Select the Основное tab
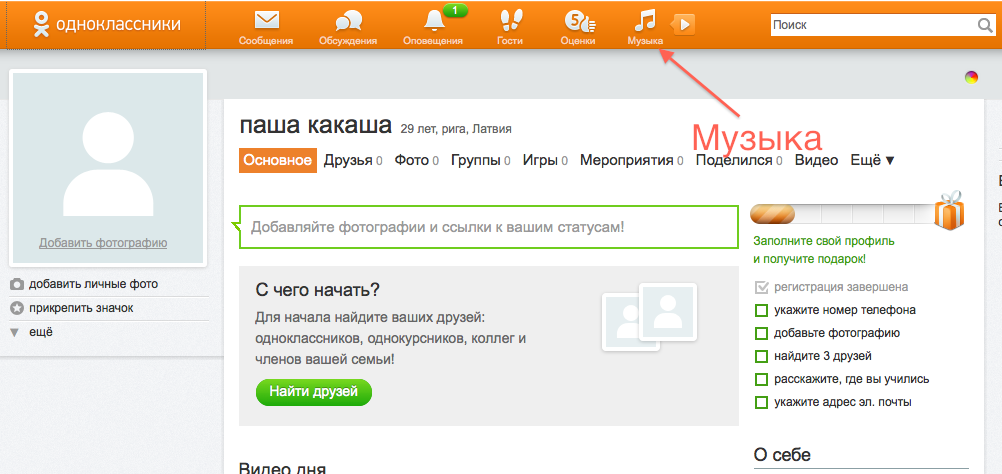Viewport: 1002px width, 474px height. click(x=278, y=160)
